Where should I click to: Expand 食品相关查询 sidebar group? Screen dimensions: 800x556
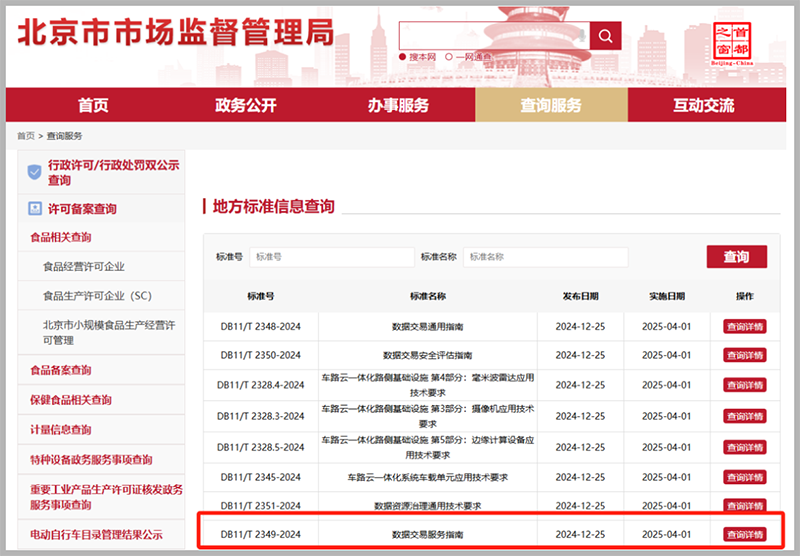click(61, 237)
